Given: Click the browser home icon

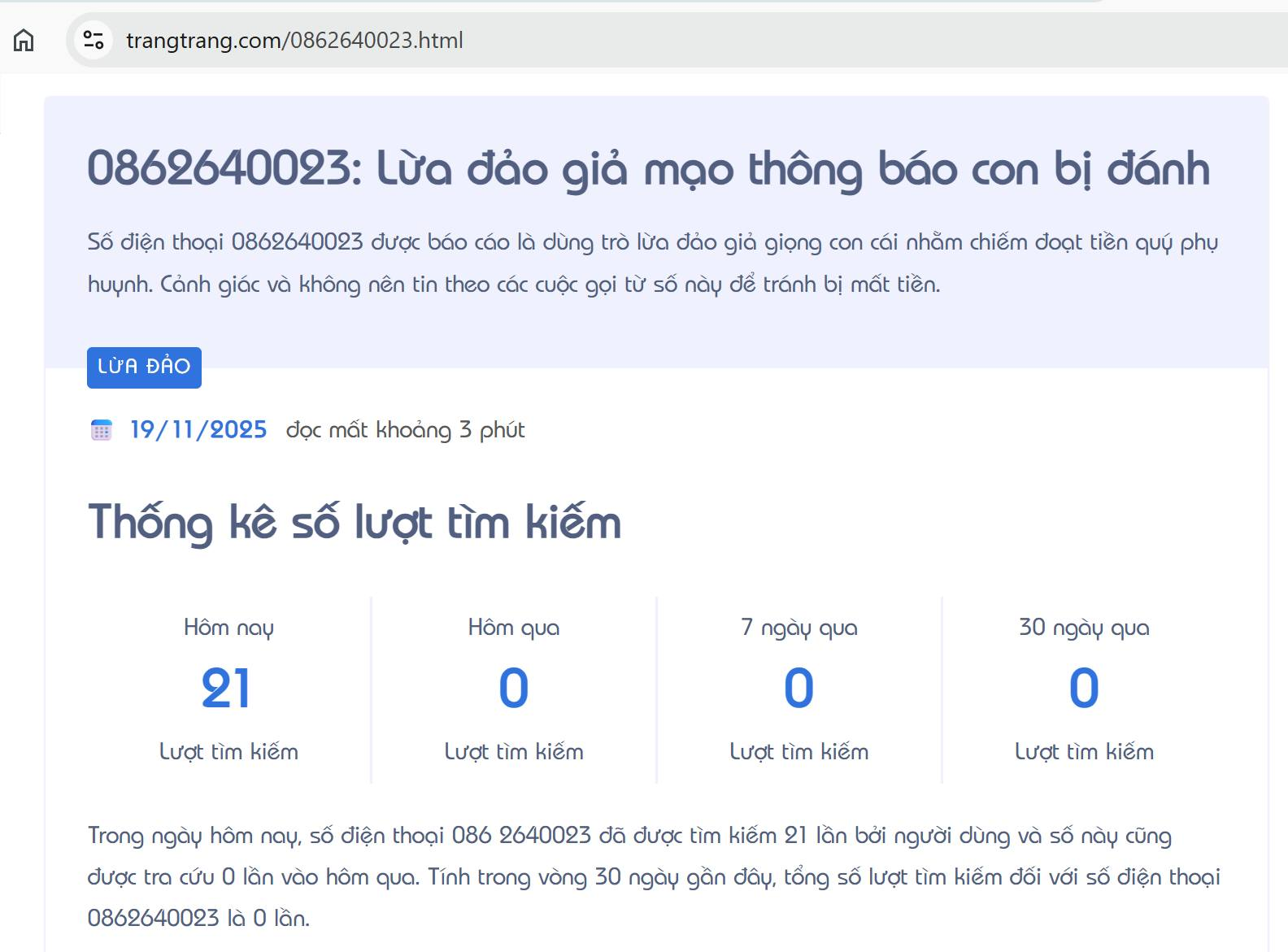Looking at the screenshot, I should pyautogui.click(x=24, y=40).
